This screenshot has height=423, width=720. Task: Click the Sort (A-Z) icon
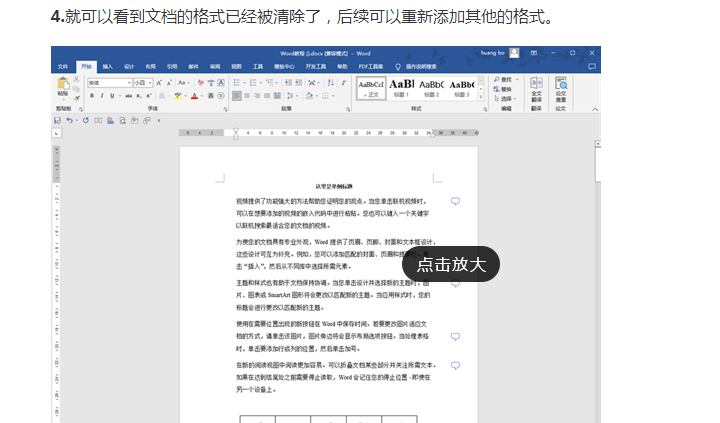click(x=331, y=83)
